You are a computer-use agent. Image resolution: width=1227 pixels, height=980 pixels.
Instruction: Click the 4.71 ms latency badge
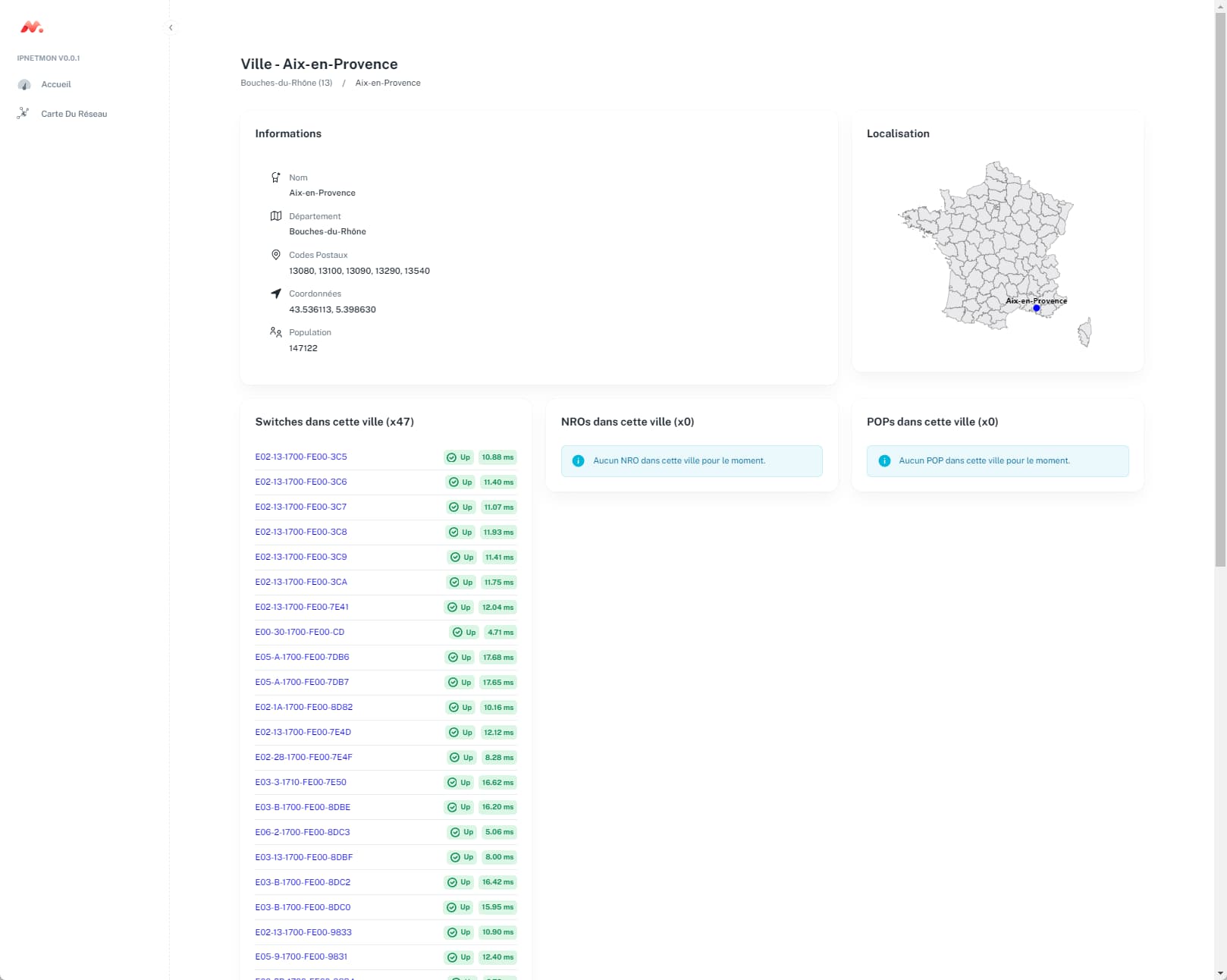(500, 633)
